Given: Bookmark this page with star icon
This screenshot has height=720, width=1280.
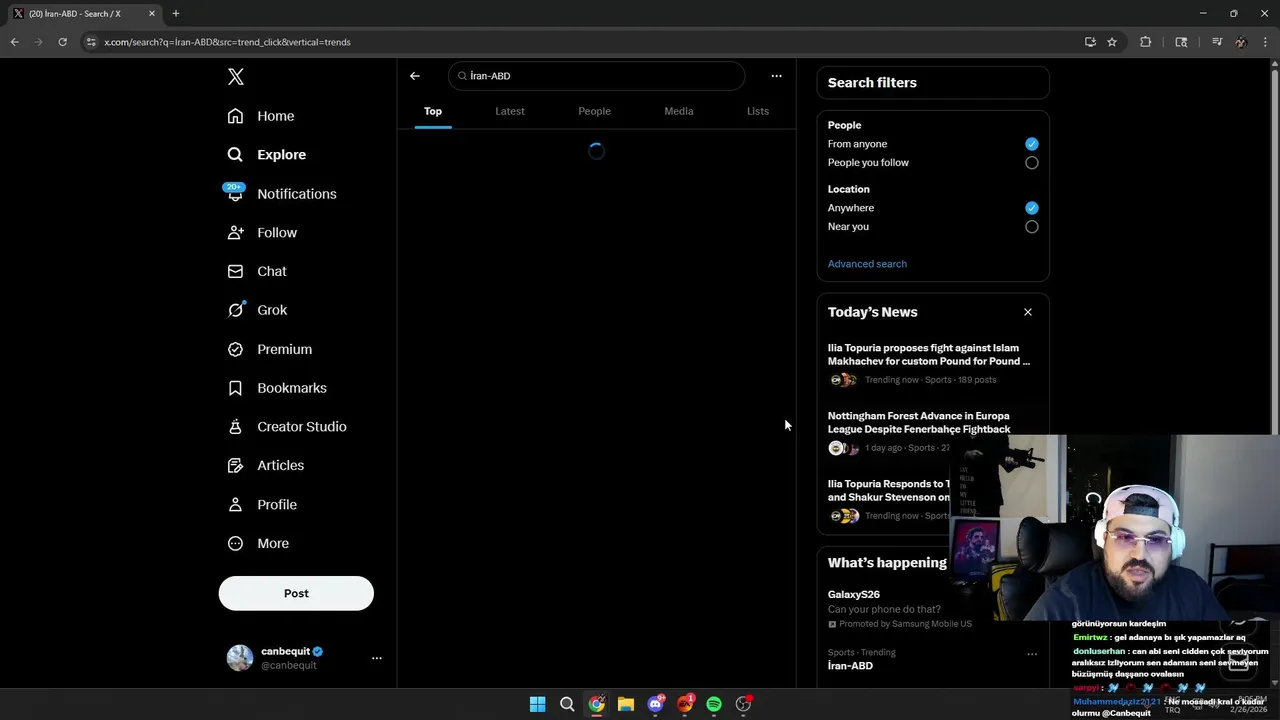Looking at the screenshot, I should point(1112,42).
